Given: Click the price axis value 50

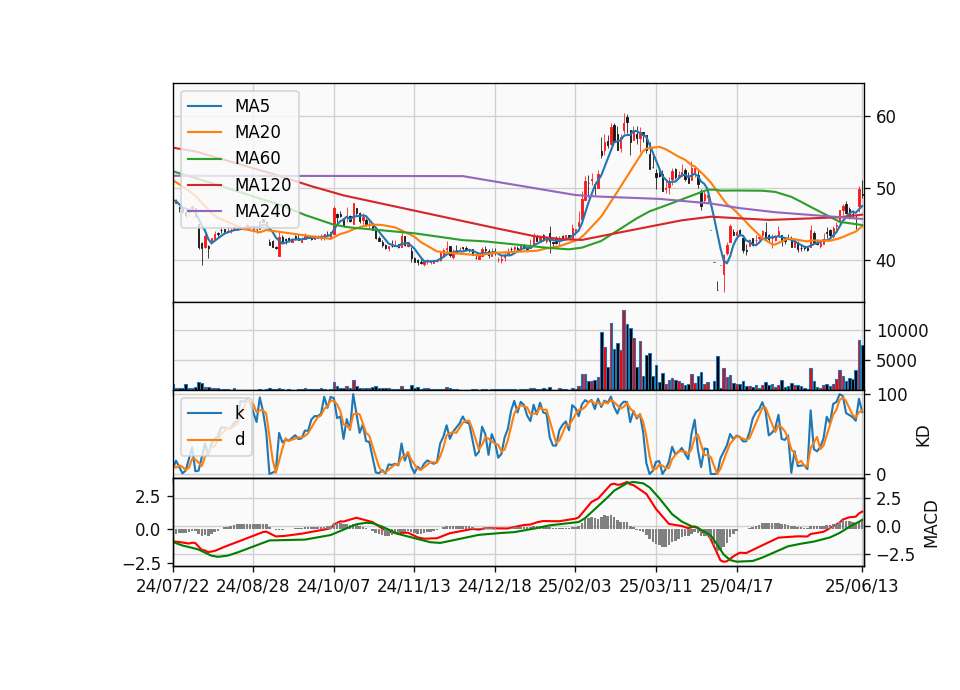Looking at the screenshot, I should (886, 189).
